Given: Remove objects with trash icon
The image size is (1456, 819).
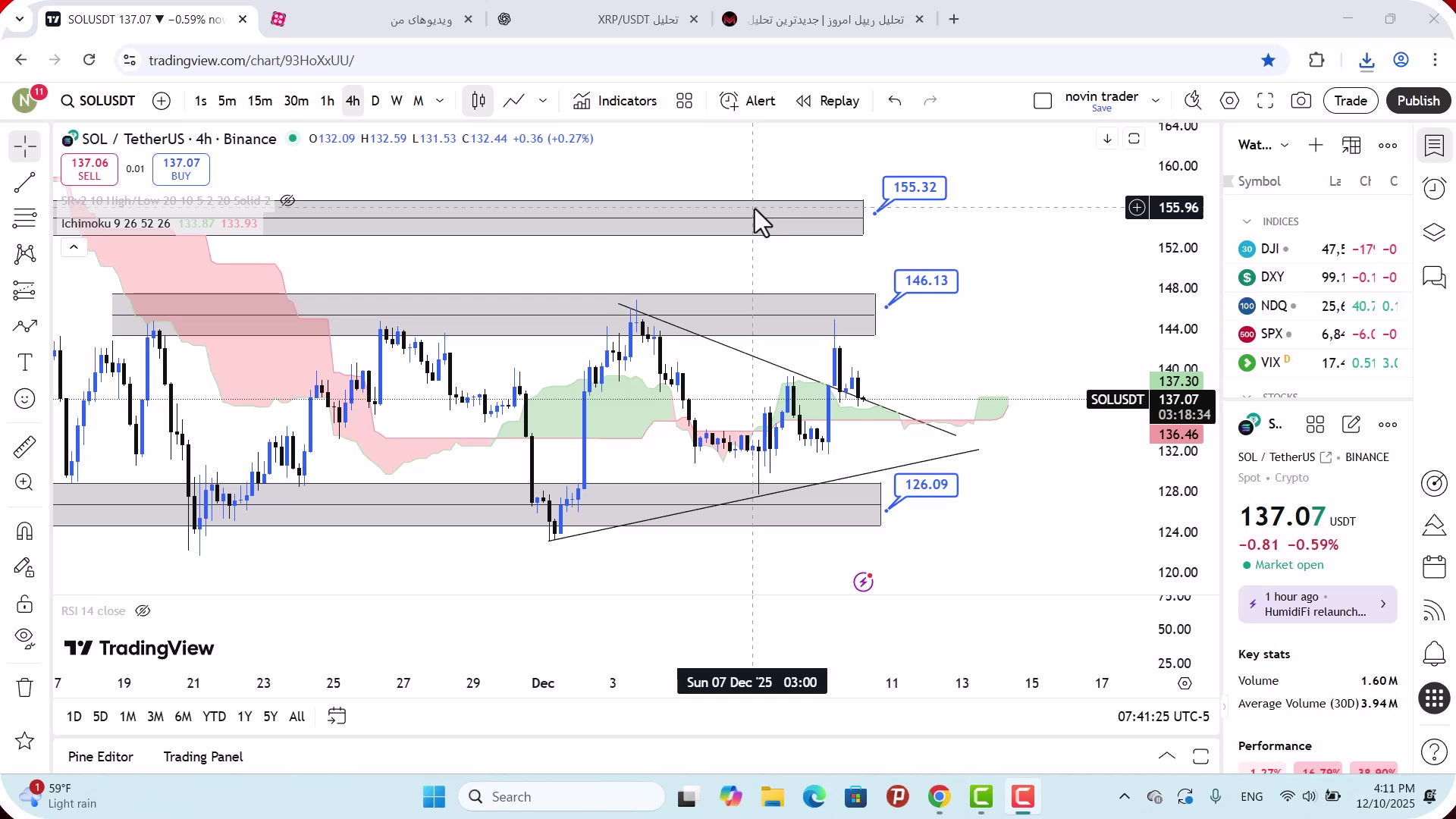Looking at the screenshot, I should 25,688.
